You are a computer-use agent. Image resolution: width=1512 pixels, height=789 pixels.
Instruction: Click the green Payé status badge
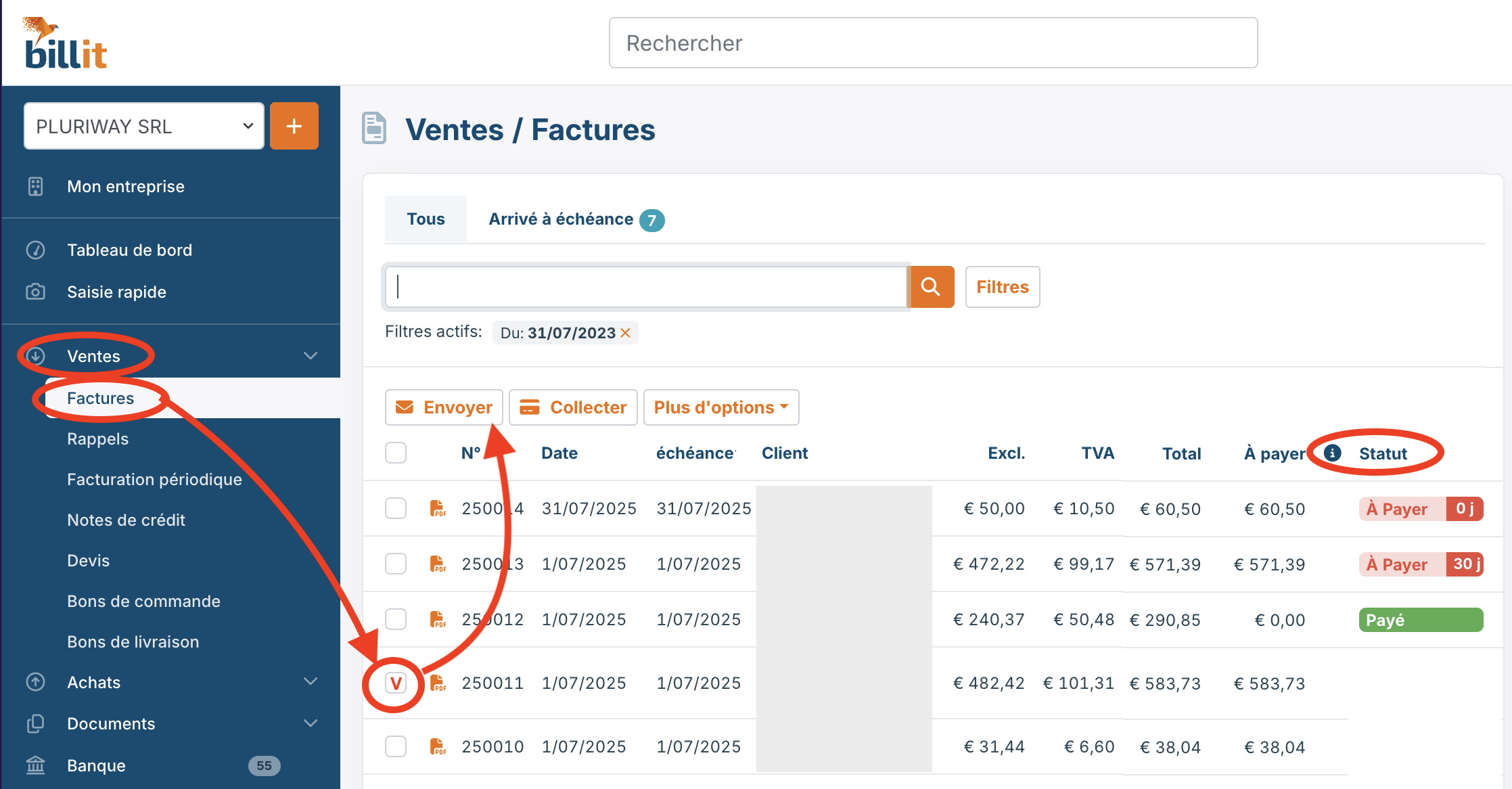(1420, 620)
